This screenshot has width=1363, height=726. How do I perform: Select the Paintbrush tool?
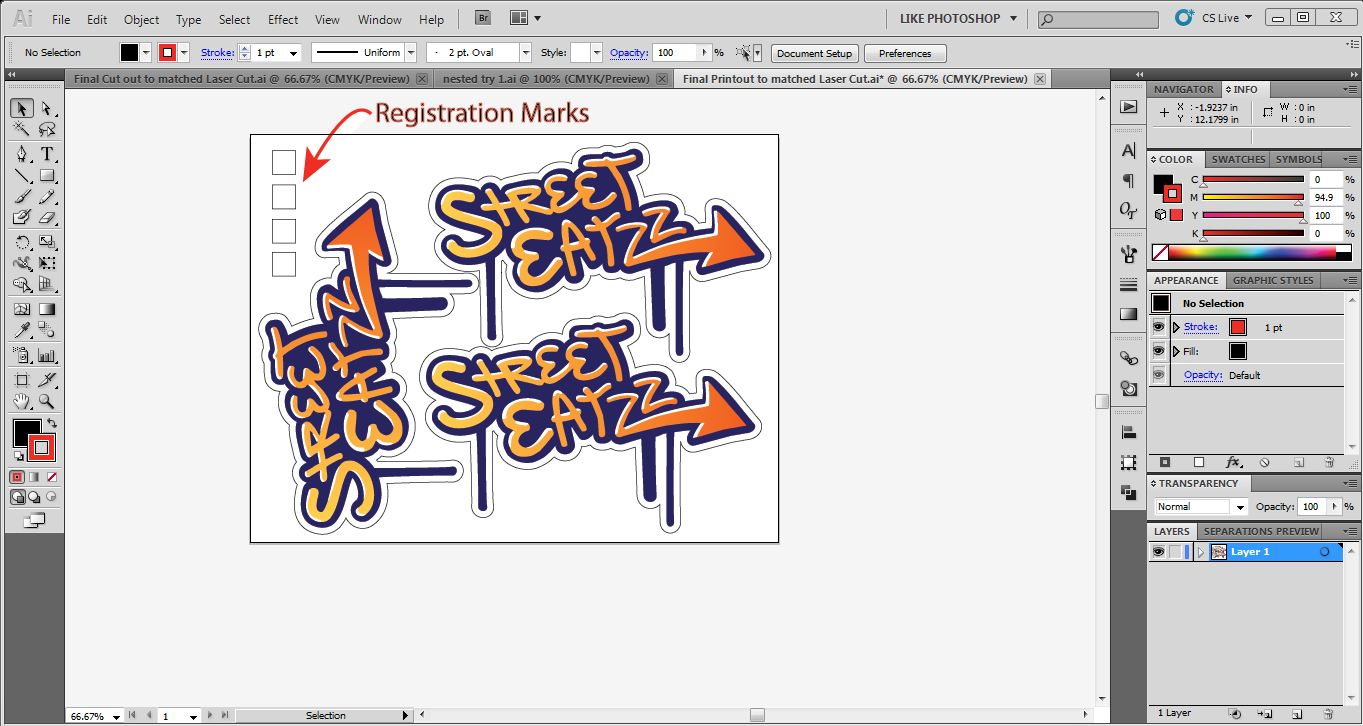[22, 196]
